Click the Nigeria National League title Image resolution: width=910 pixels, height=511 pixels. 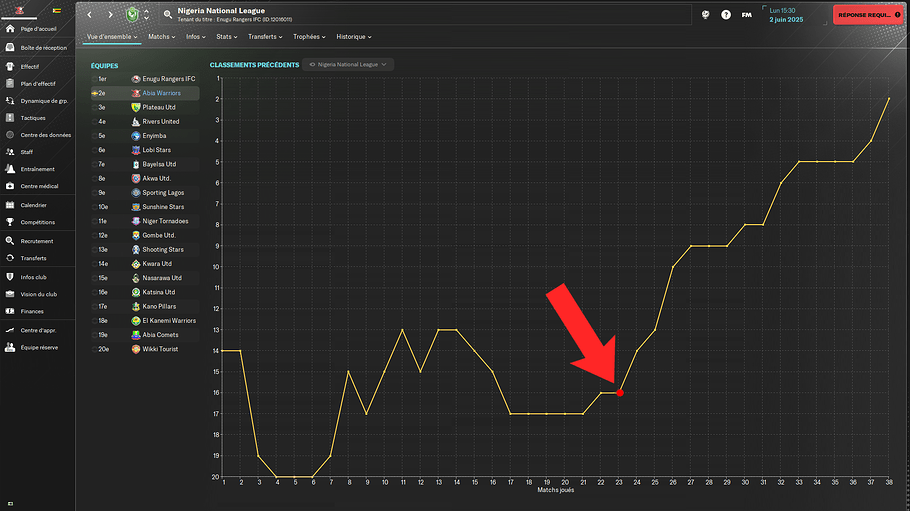click(221, 10)
